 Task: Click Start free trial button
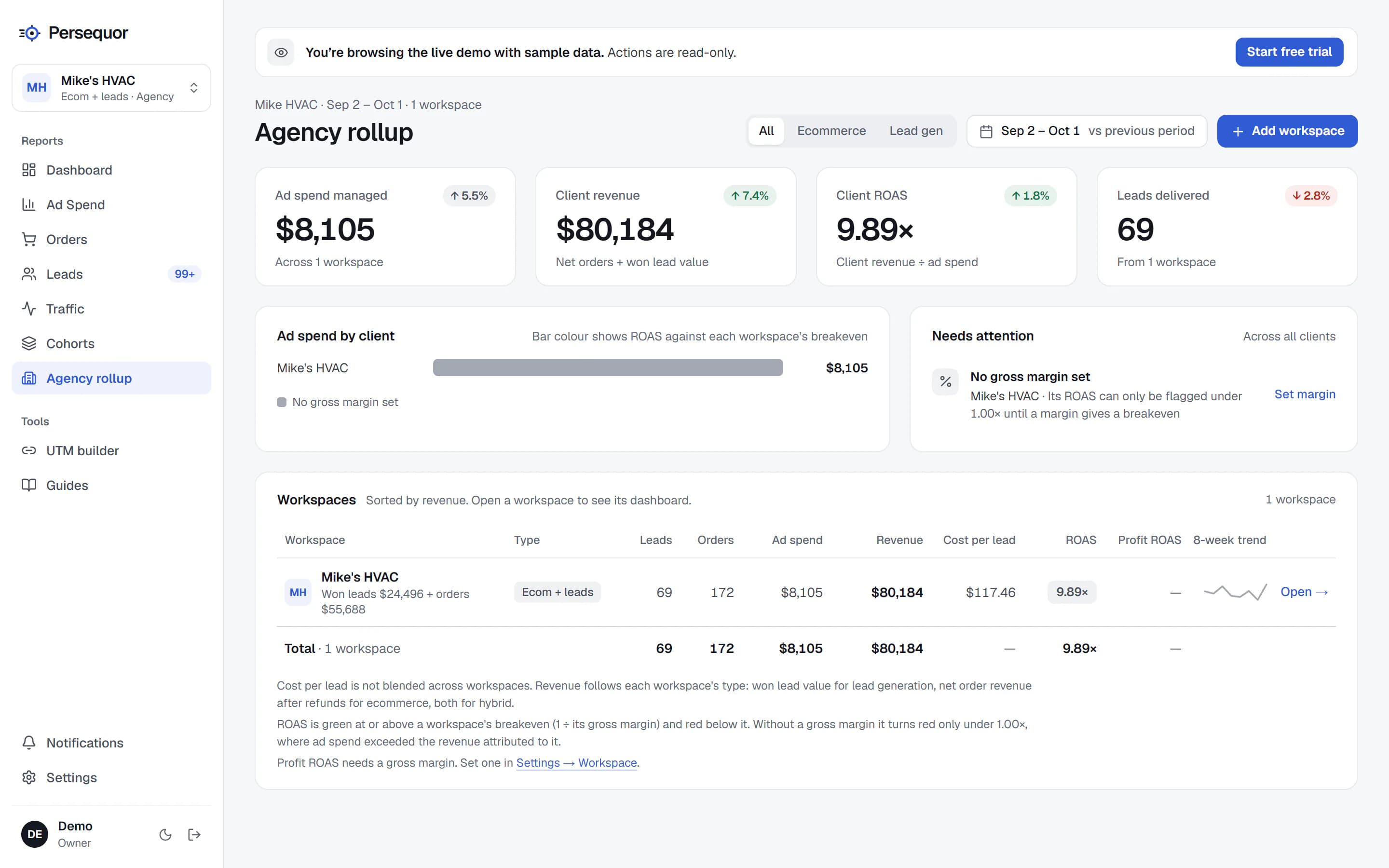click(x=1289, y=52)
